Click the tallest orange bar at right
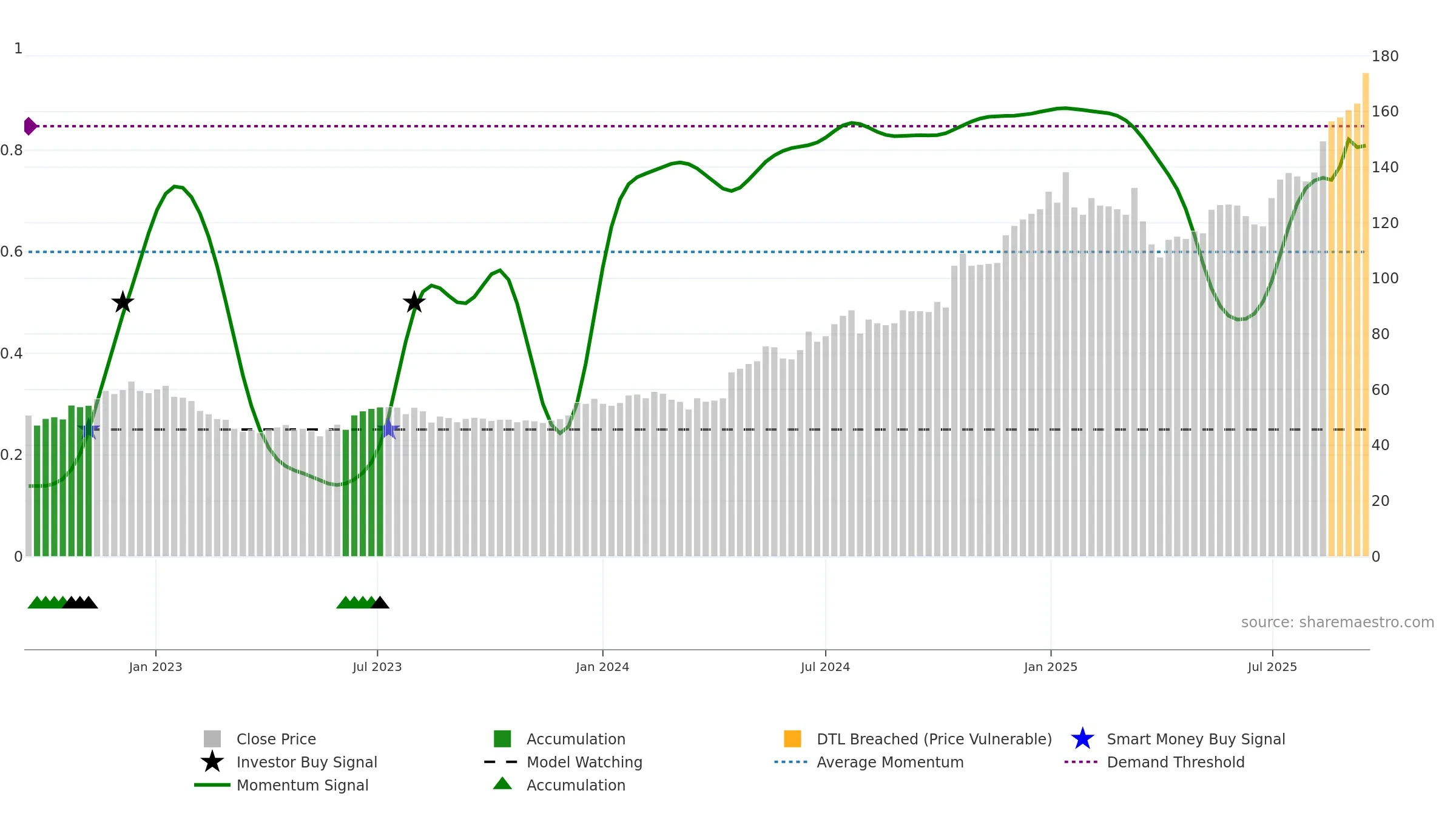Image resolution: width=1456 pixels, height=819 pixels. pos(1366,315)
